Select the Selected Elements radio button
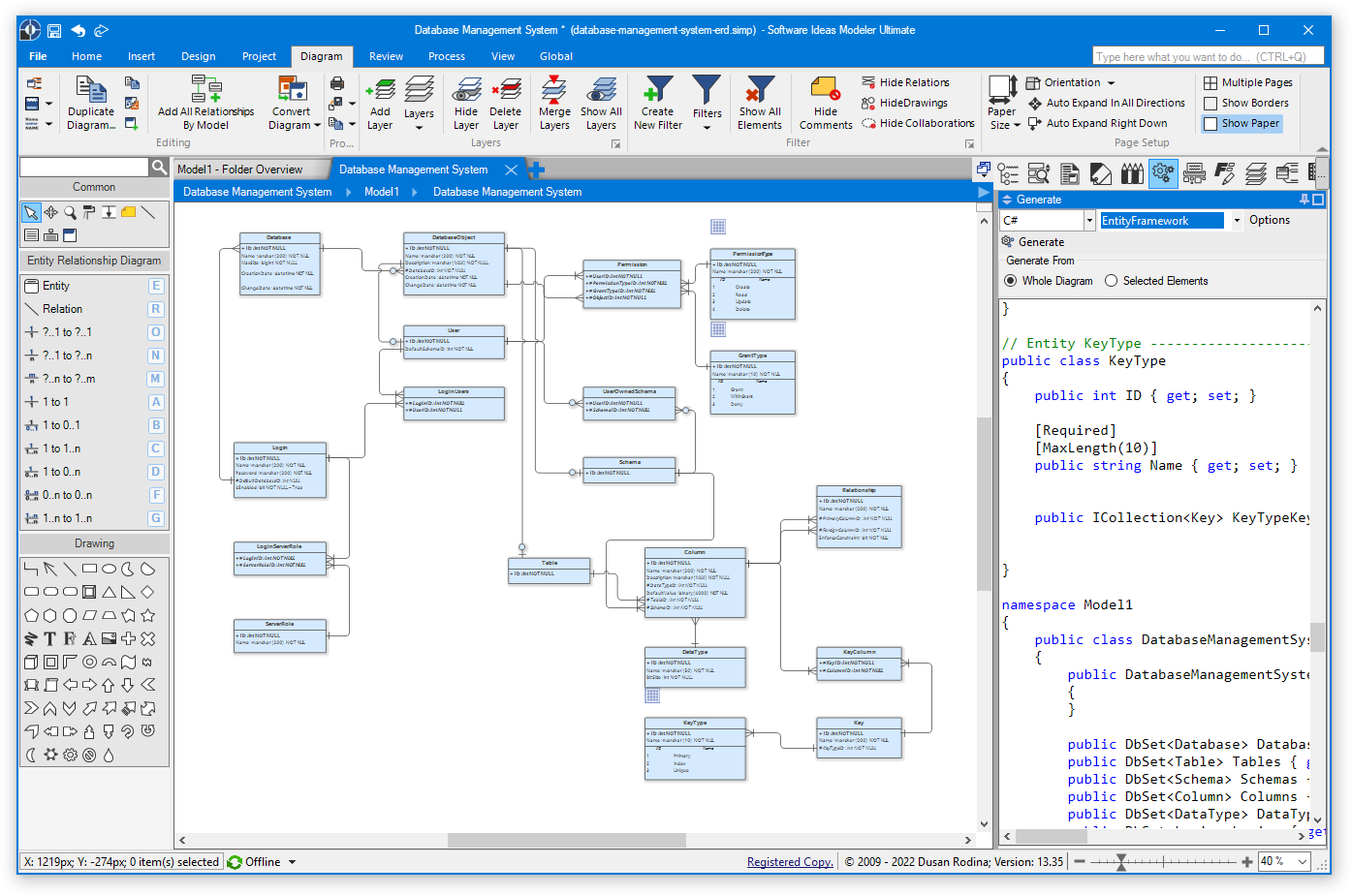 [x=1111, y=280]
